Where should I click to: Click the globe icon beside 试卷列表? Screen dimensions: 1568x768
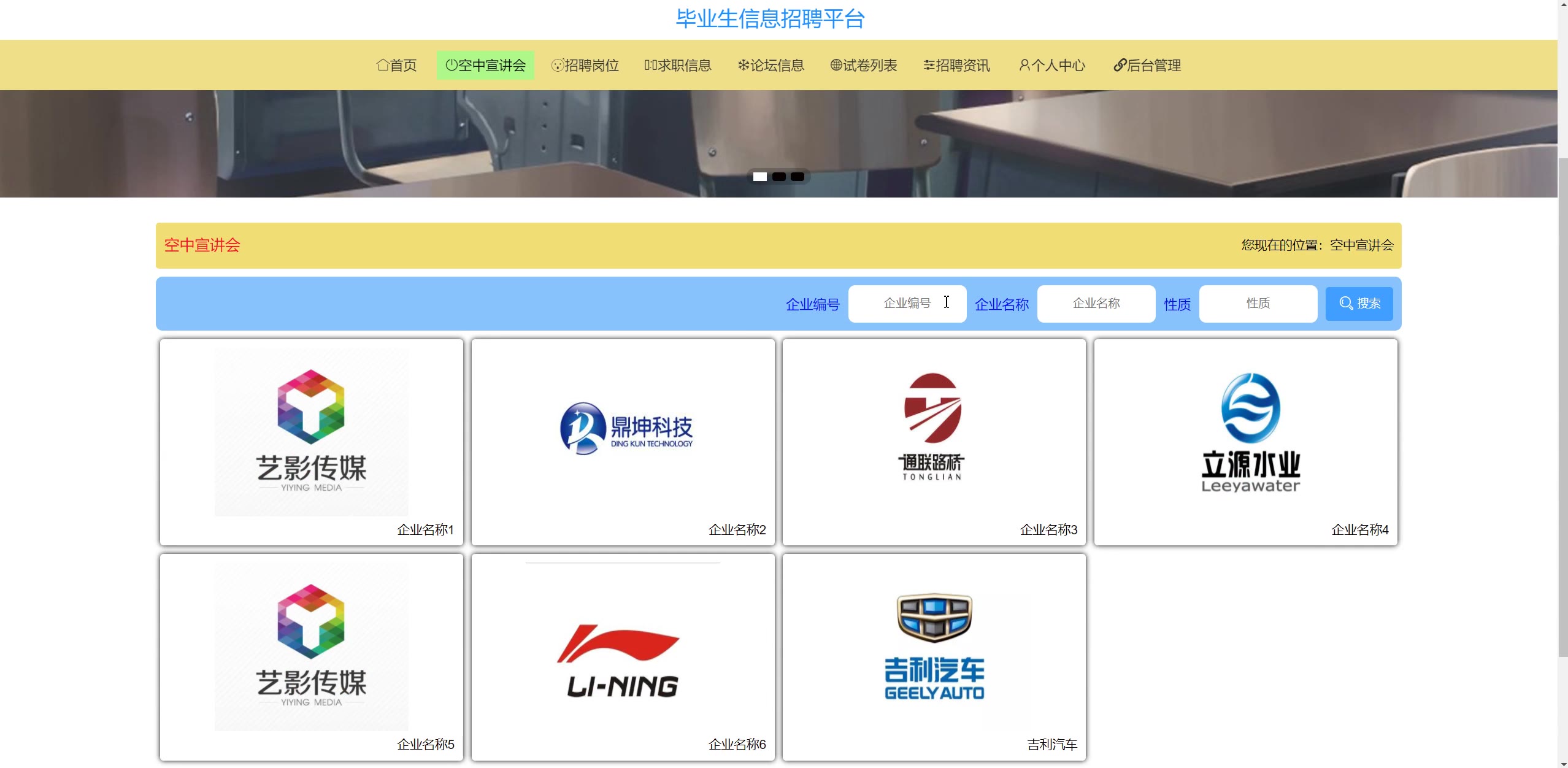(x=836, y=64)
